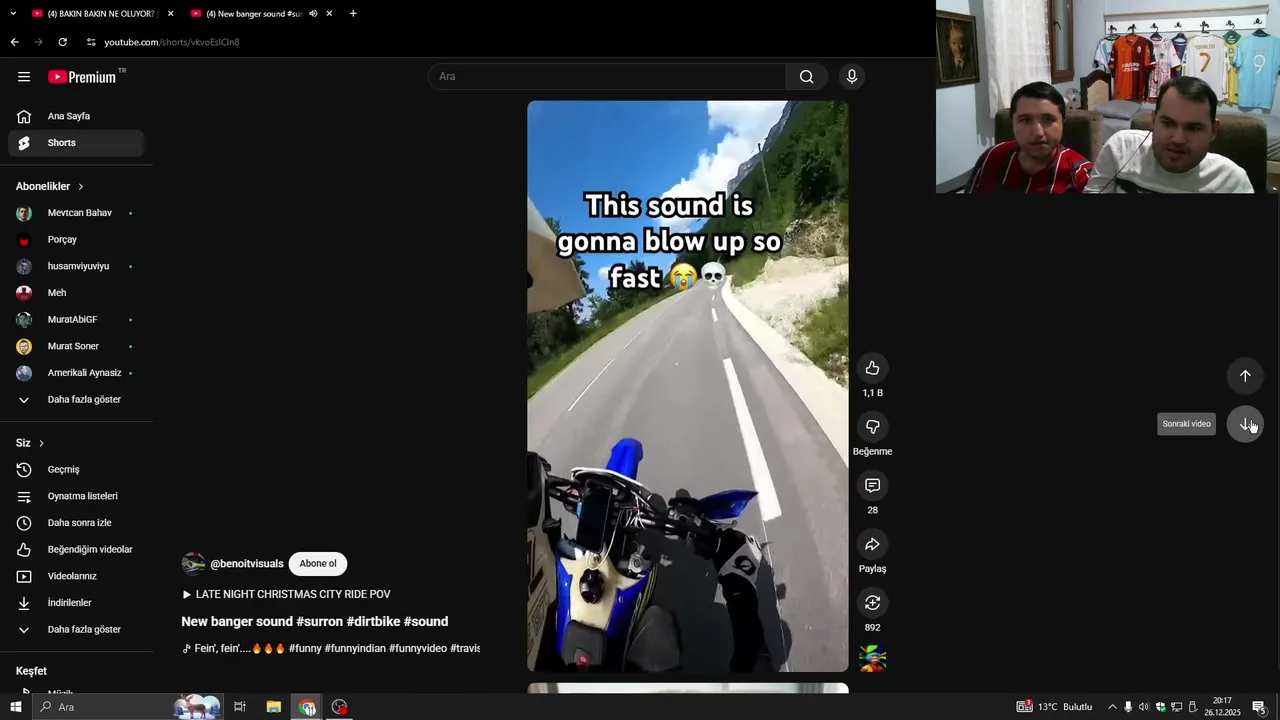
Task: Open Siz section chevron
Action: tap(41, 443)
